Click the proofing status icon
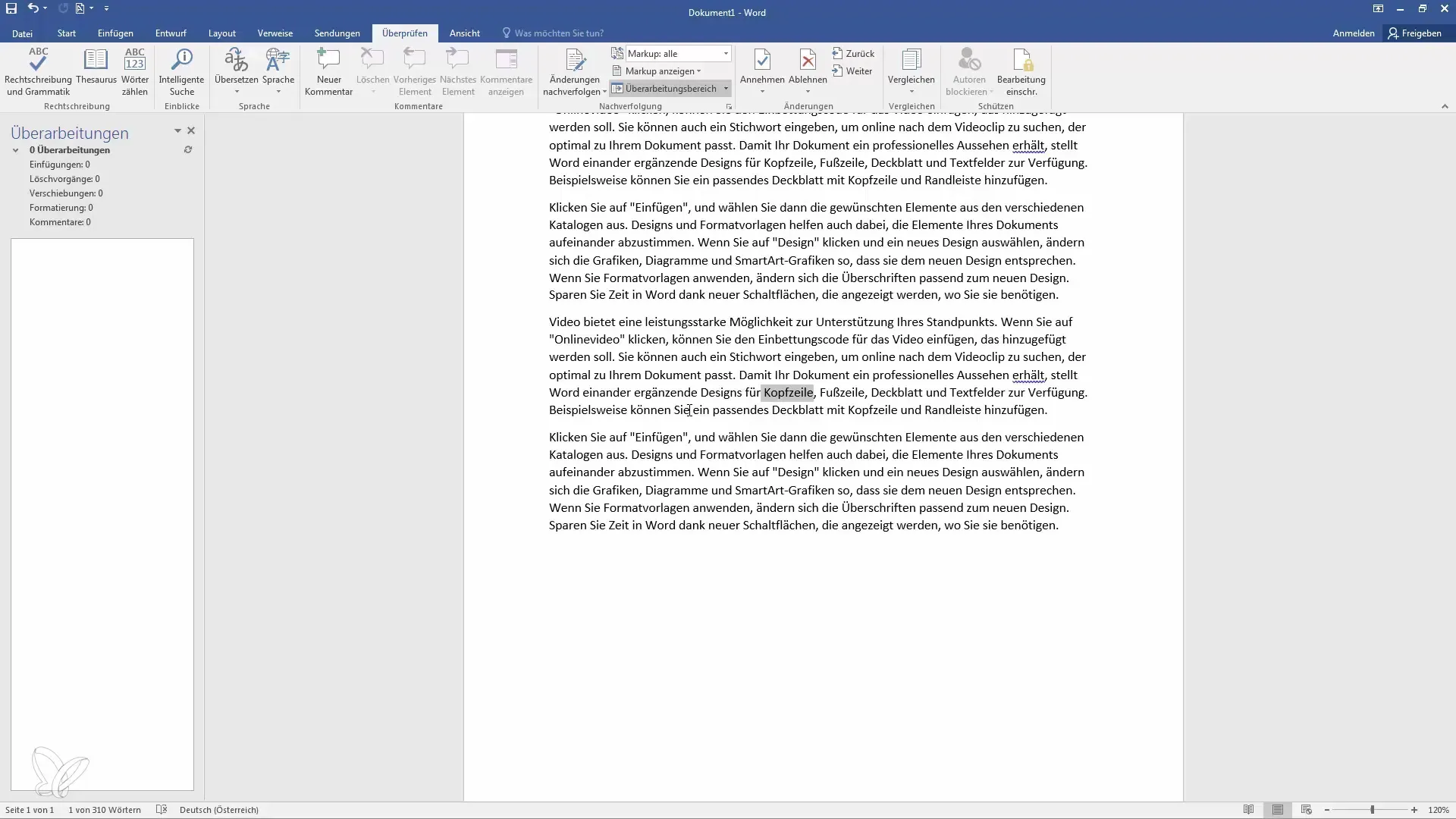 162,810
